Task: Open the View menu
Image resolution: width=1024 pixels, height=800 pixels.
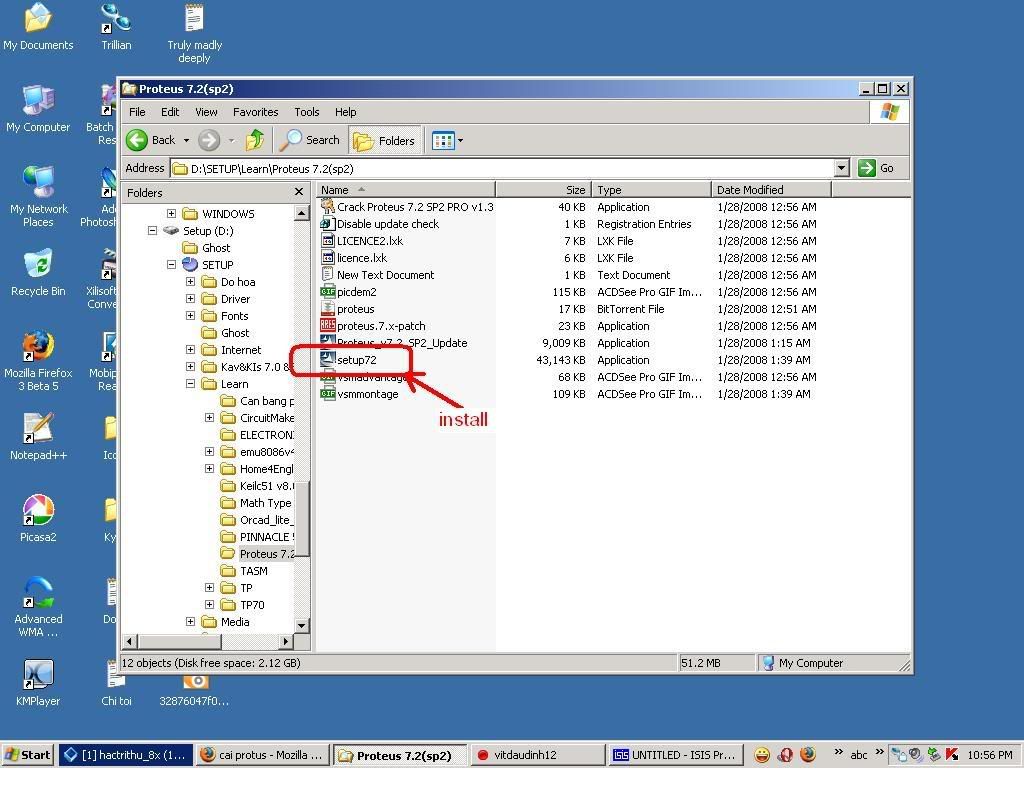Action: click(206, 112)
